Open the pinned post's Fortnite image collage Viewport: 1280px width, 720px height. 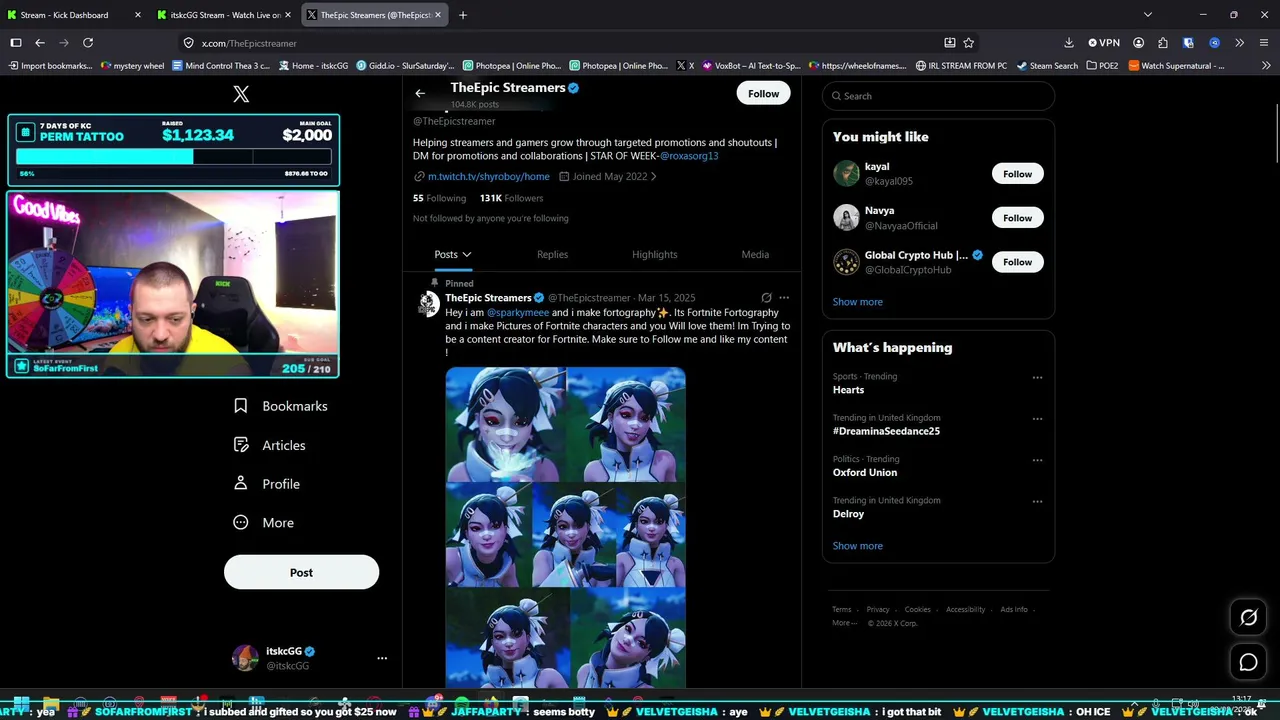point(566,527)
